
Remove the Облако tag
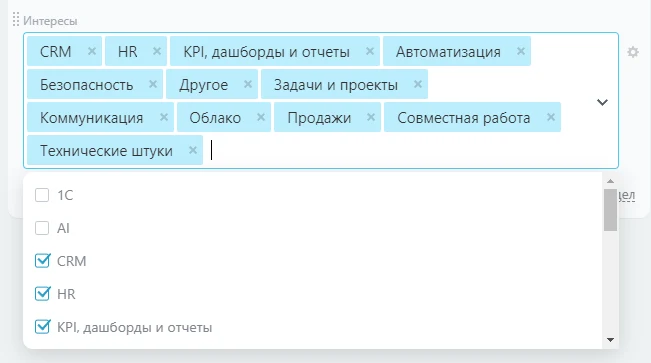[261, 117]
